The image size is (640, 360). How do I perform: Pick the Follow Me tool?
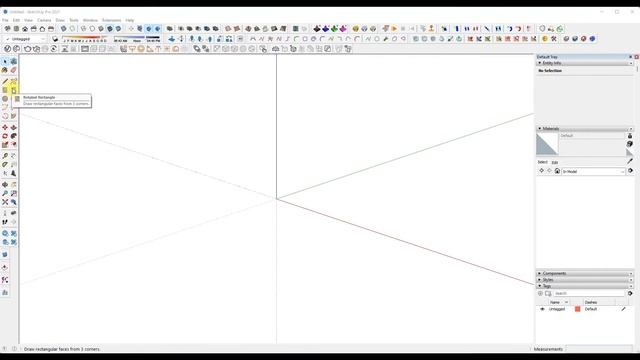(13, 136)
